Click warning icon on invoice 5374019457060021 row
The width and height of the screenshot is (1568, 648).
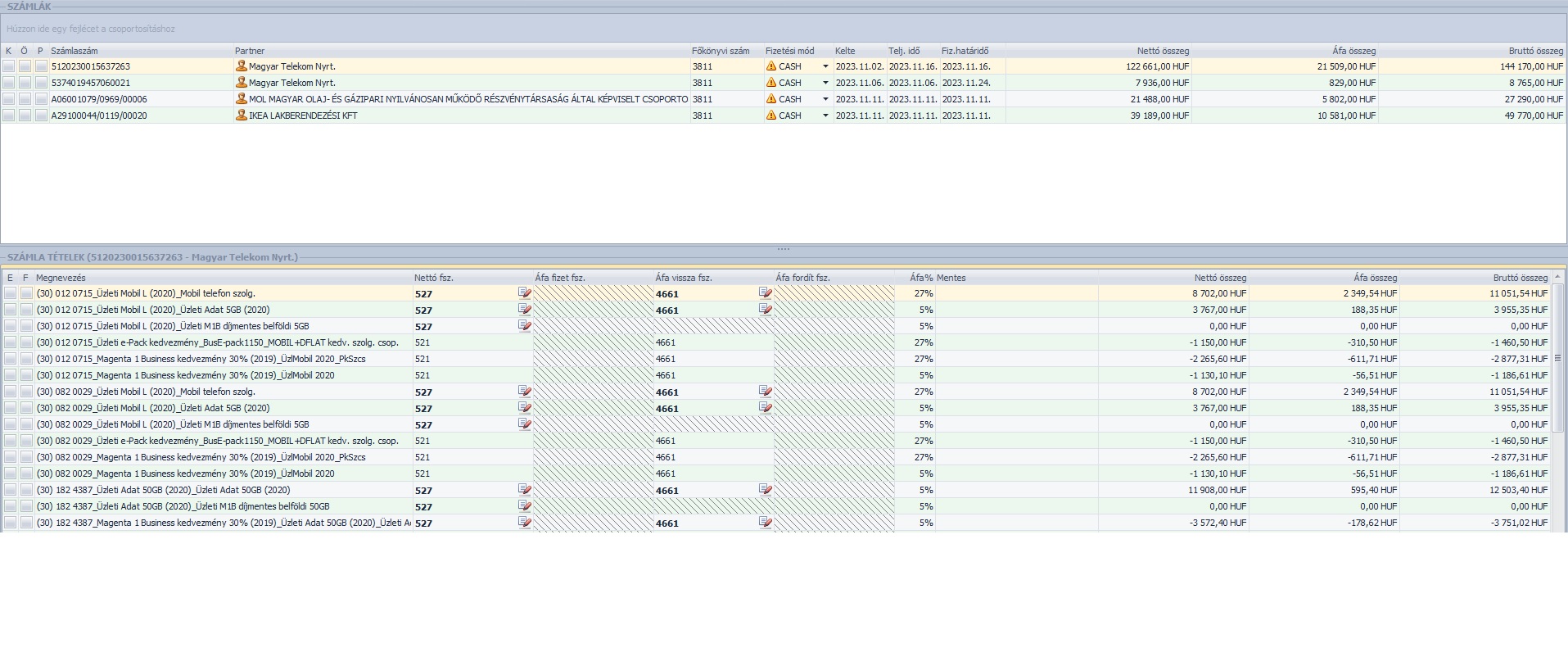[770, 83]
